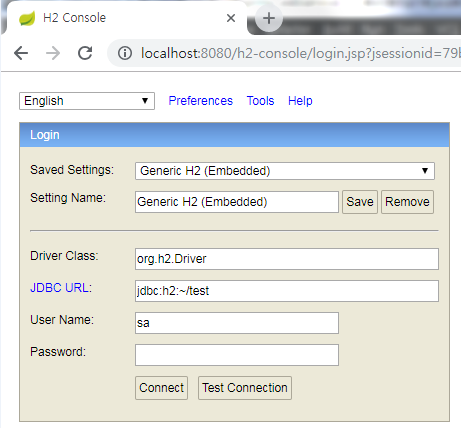
Task: Open the Help link
Action: point(300,101)
